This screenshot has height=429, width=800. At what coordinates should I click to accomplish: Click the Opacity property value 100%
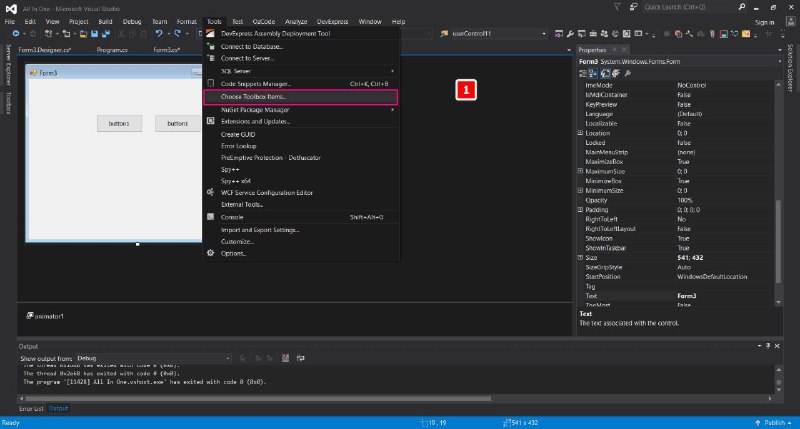(724, 200)
